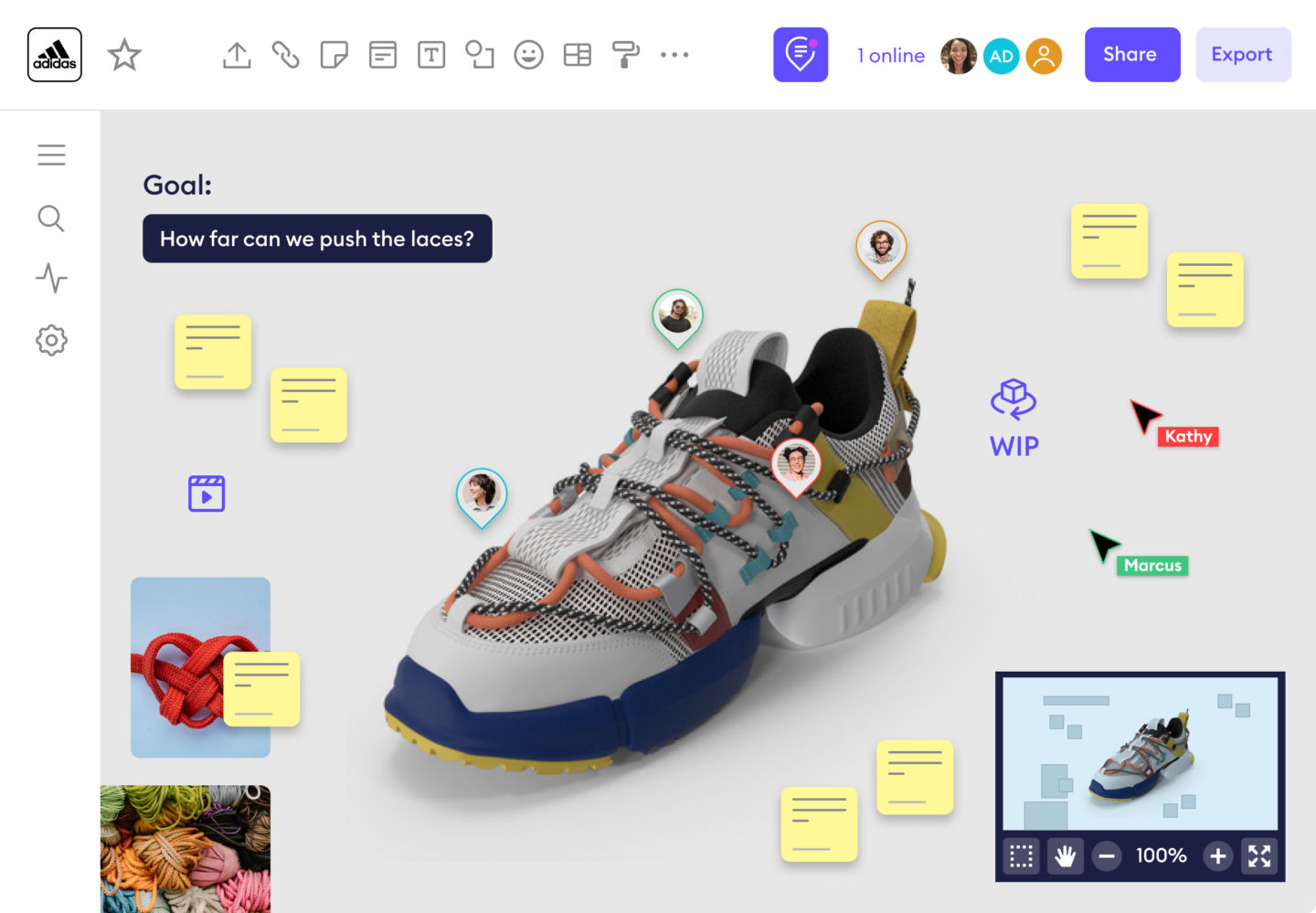This screenshot has height=913, width=1316.
Task: Click the '1 online' indicator
Action: click(x=891, y=56)
